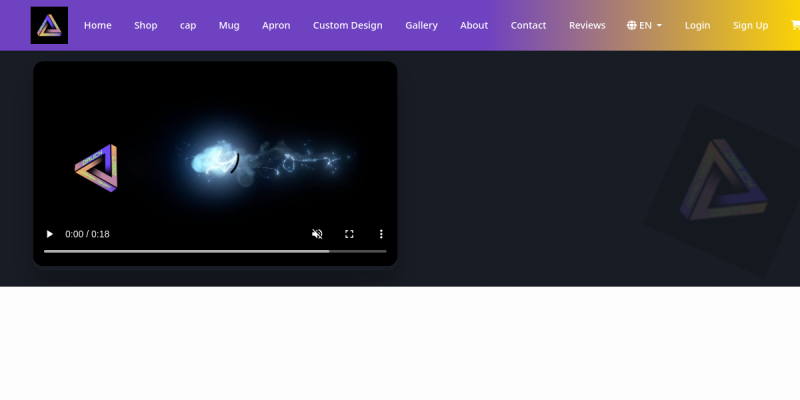
Task: Click the globe language icon
Action: (632, 25)
